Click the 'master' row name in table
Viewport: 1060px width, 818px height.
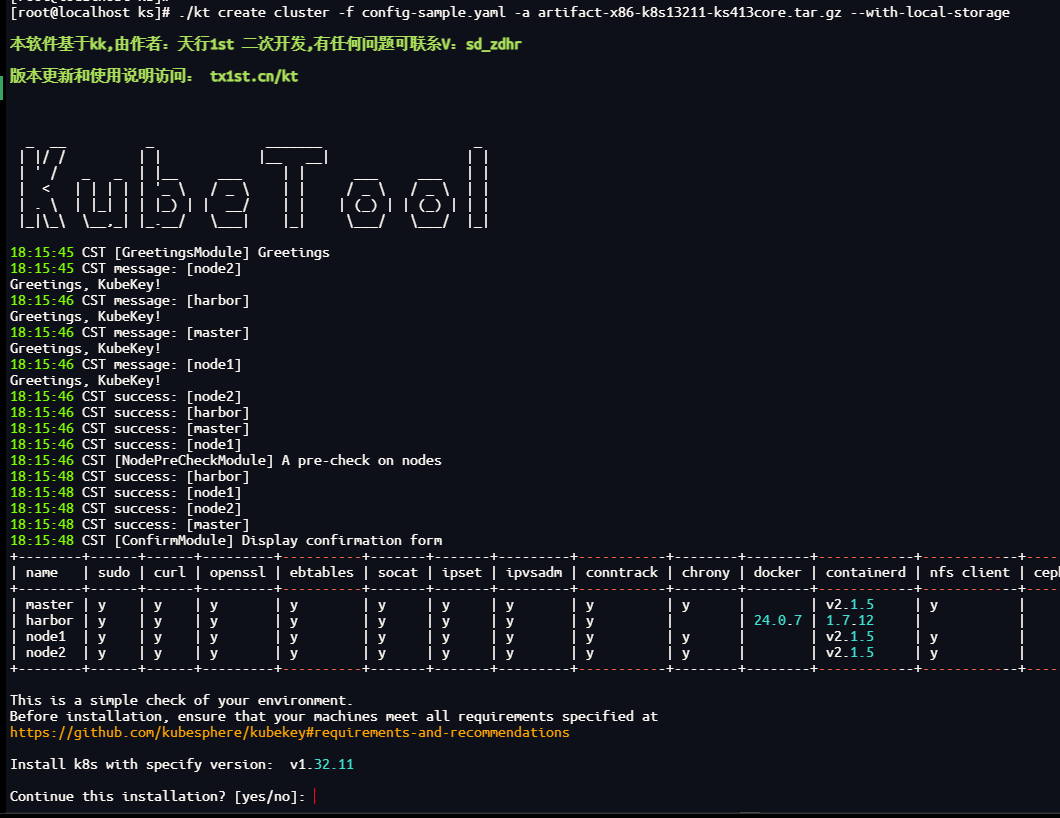click(49, 605)
